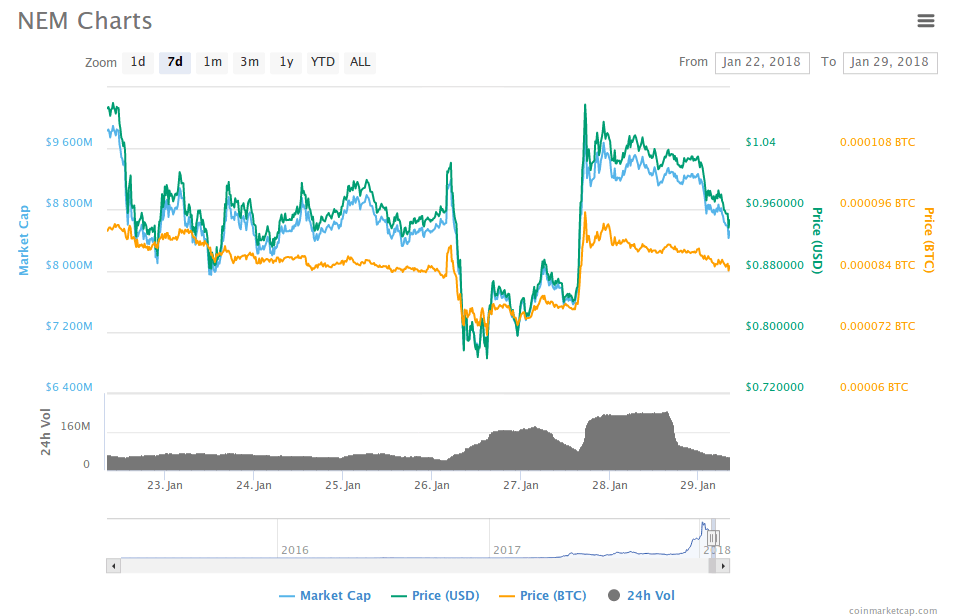Select the 1d zoom option
This screenshot has height=616, width=953.
pos(138,62)
